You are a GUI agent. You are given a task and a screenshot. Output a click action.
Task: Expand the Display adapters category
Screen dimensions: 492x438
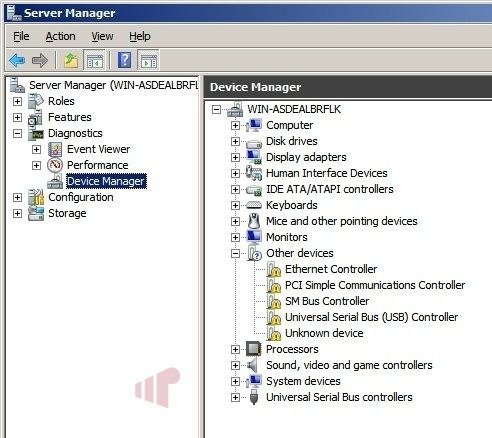pyautogui.click(x=235, y=157)
